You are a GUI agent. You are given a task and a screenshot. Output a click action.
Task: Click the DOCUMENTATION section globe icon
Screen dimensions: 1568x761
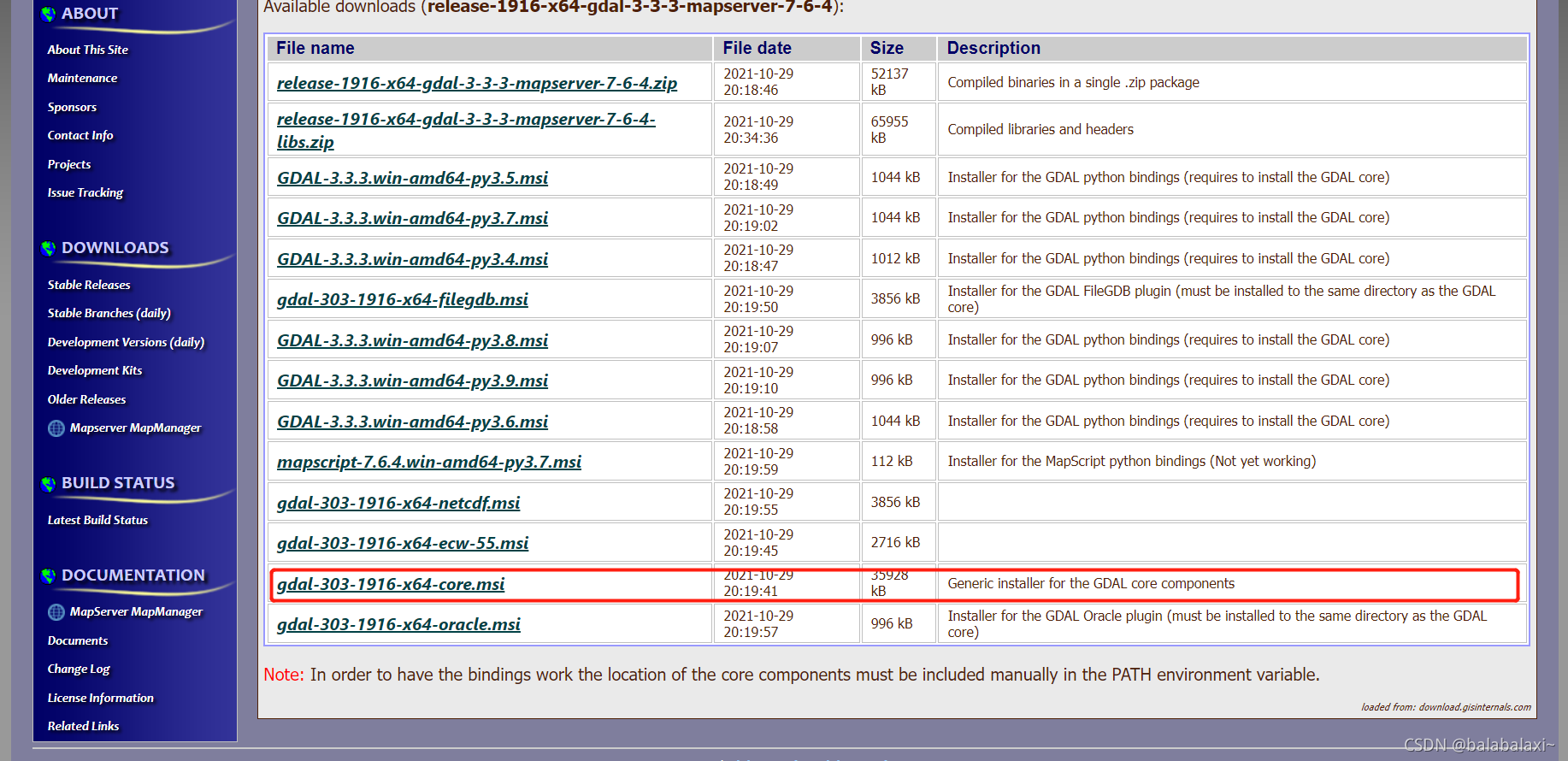(x=49, y=575)
